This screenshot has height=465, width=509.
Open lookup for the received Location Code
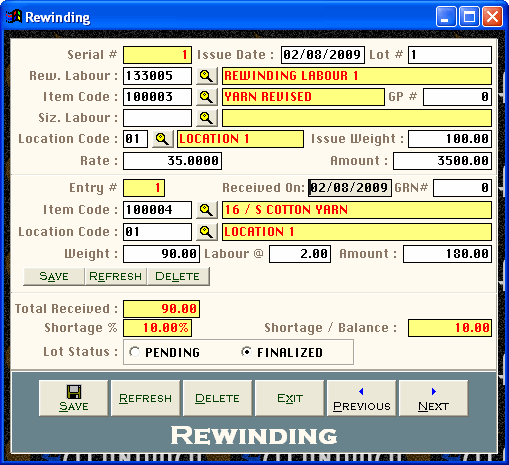coord(207,232)
